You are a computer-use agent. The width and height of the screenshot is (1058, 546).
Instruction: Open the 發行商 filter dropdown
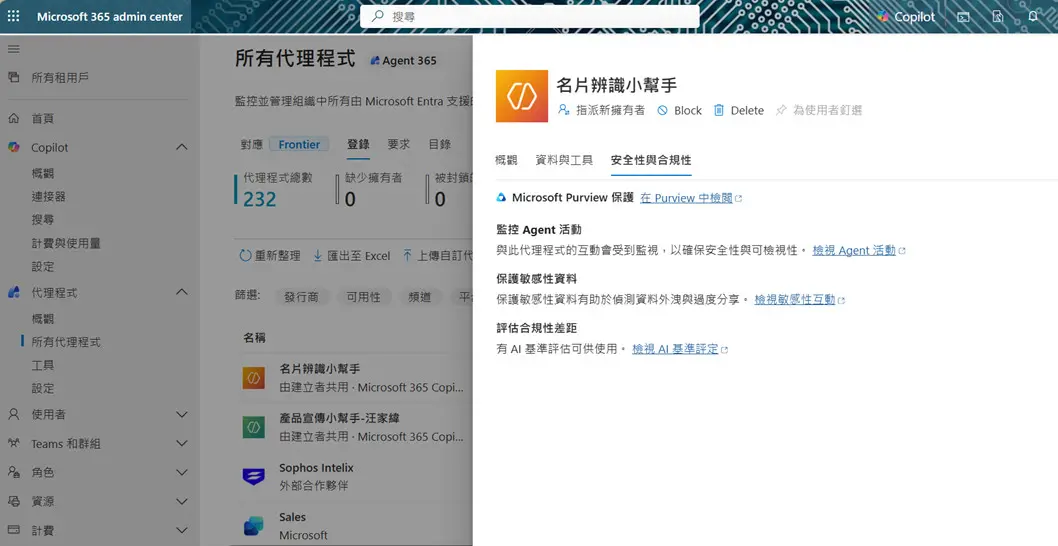point(301,297)
